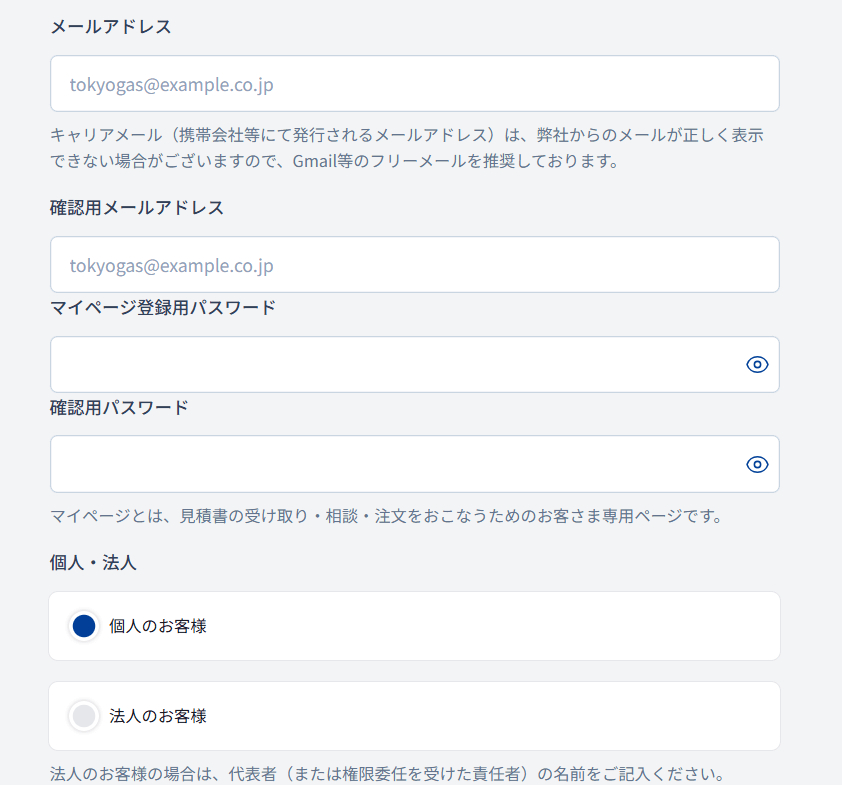The image size is (842, 785).
Task: Click the 法人のお客様の場合は note text
Action: tap(386, 774)
